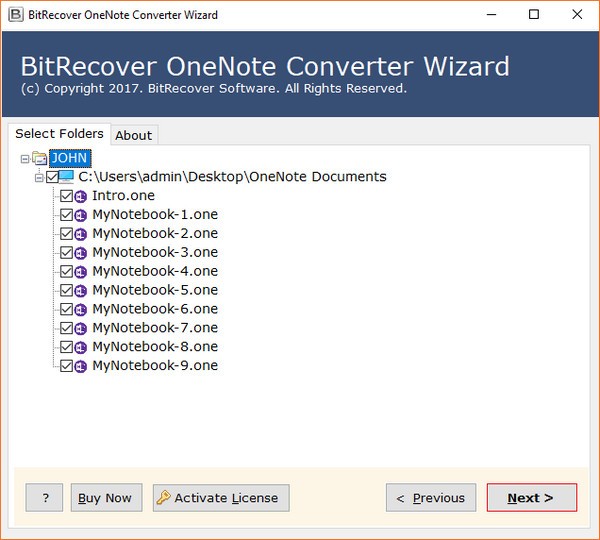Uncheck the MyNotebook-1.one checkbox
Screen dimensions: 600x540
(67, 215)
